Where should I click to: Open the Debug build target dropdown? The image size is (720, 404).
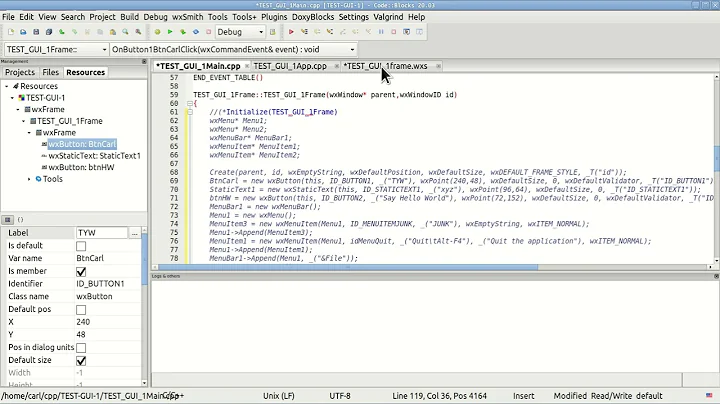coord(240,32)
